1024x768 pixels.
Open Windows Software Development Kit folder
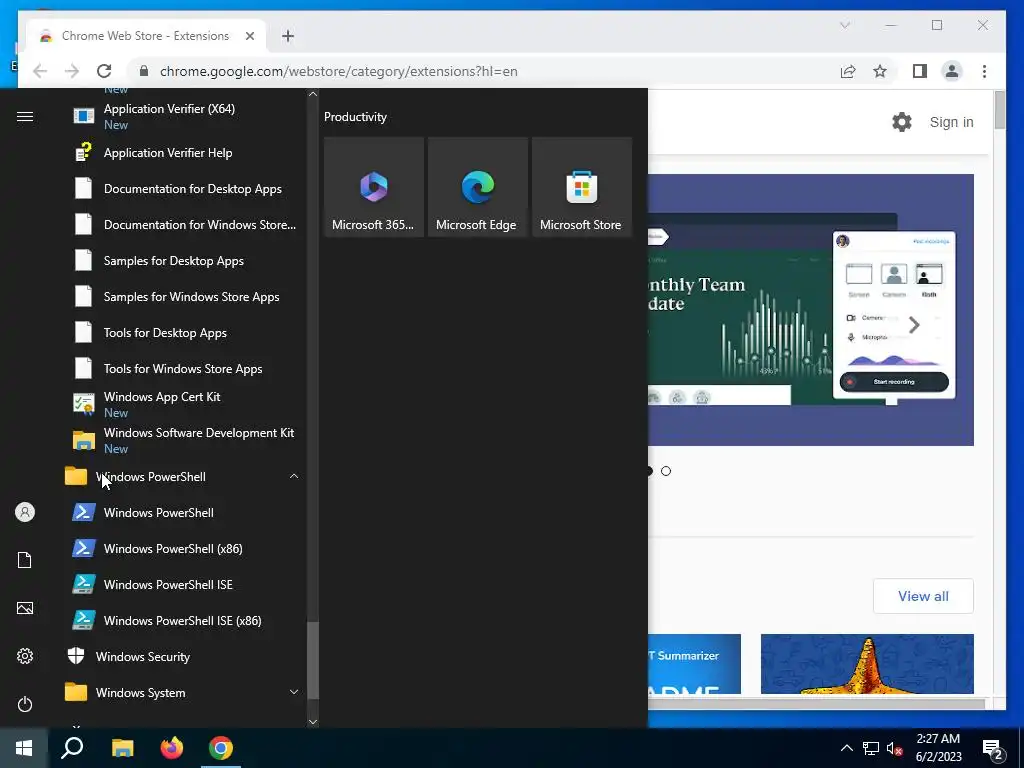(x=185, y=440)
